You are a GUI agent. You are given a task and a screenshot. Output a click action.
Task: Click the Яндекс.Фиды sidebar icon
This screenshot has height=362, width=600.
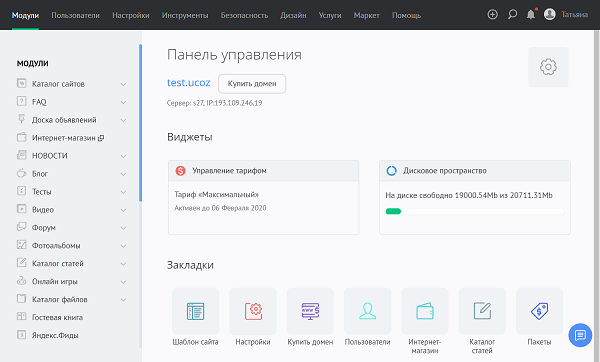tap(22, 334)
